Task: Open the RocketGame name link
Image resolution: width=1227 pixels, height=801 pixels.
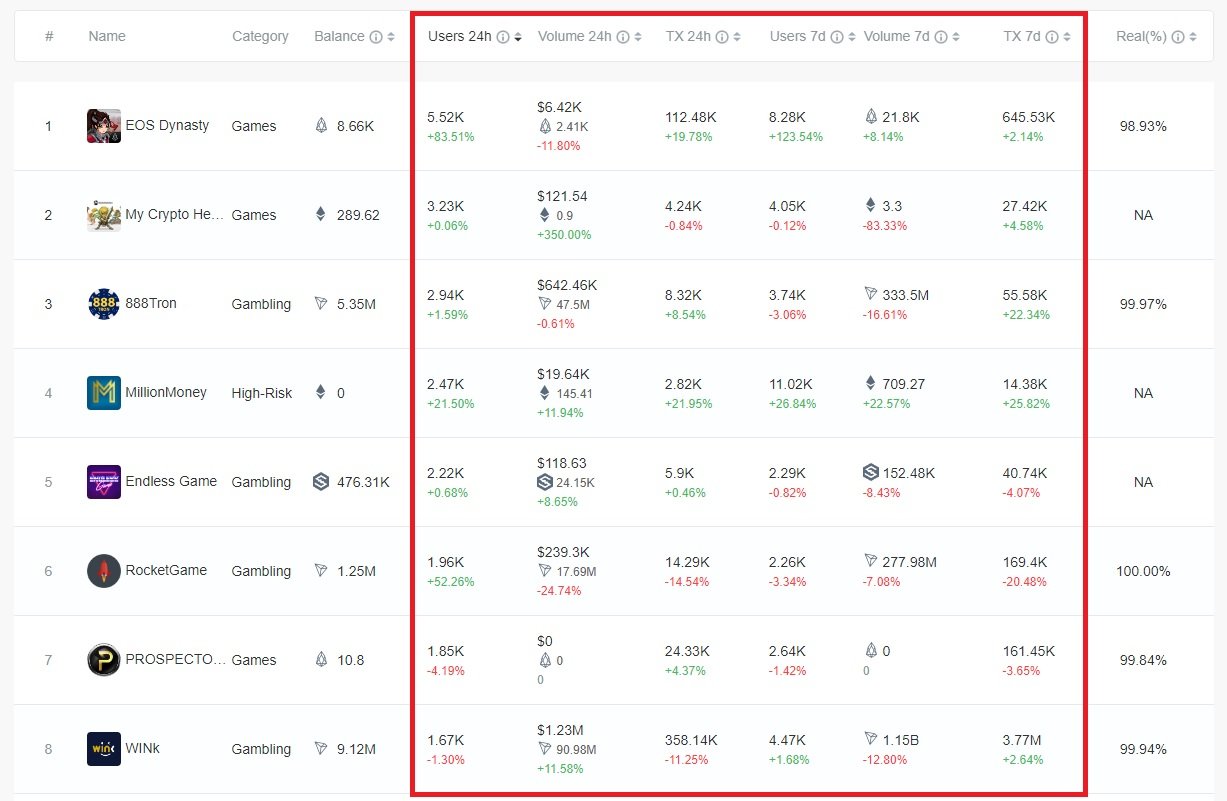Action: 166,571
